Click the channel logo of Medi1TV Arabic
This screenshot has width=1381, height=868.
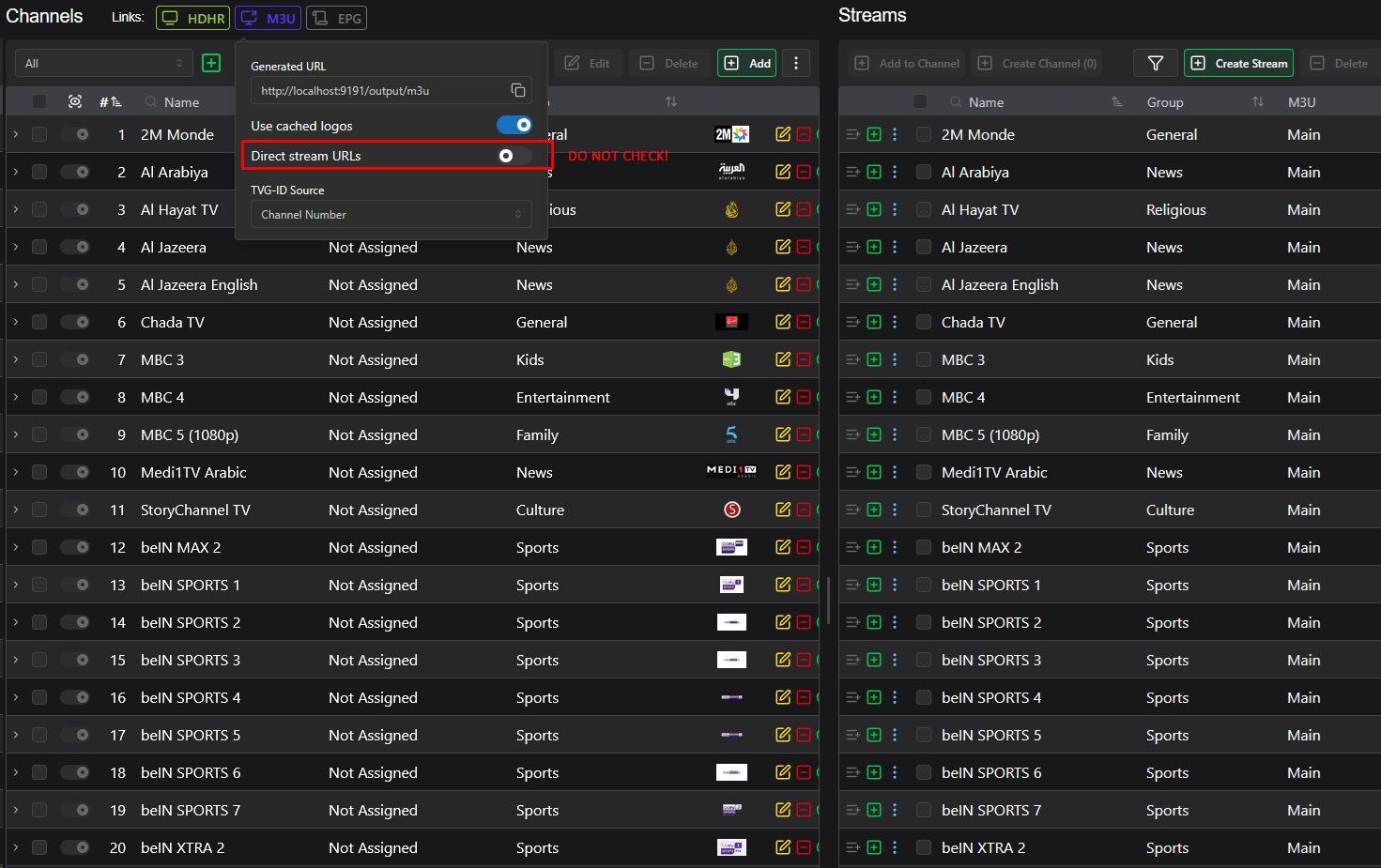coord(731,472)
